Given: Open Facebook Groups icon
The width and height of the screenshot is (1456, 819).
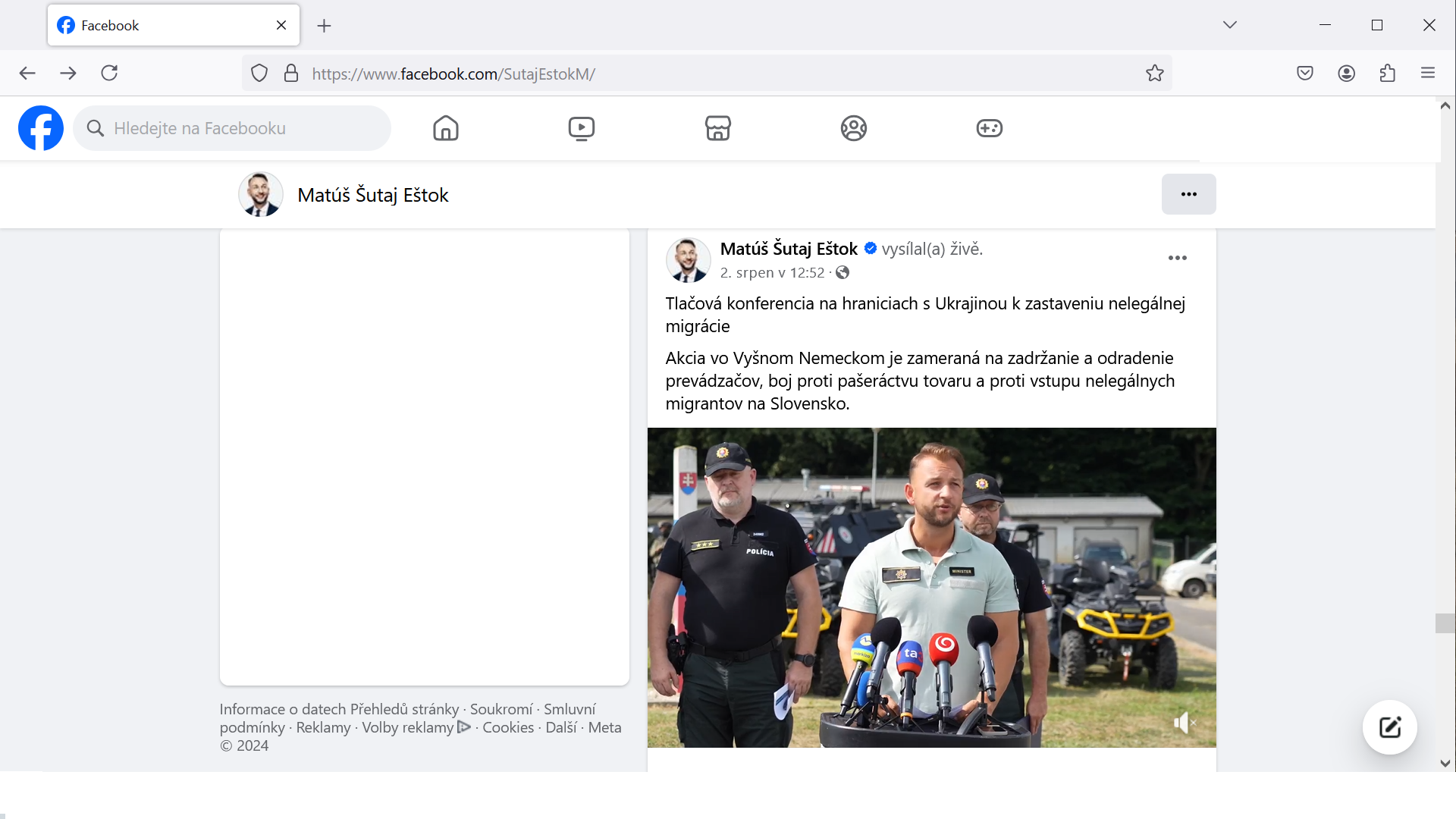Looking at the screenshot, I should [x=854, y=128].
